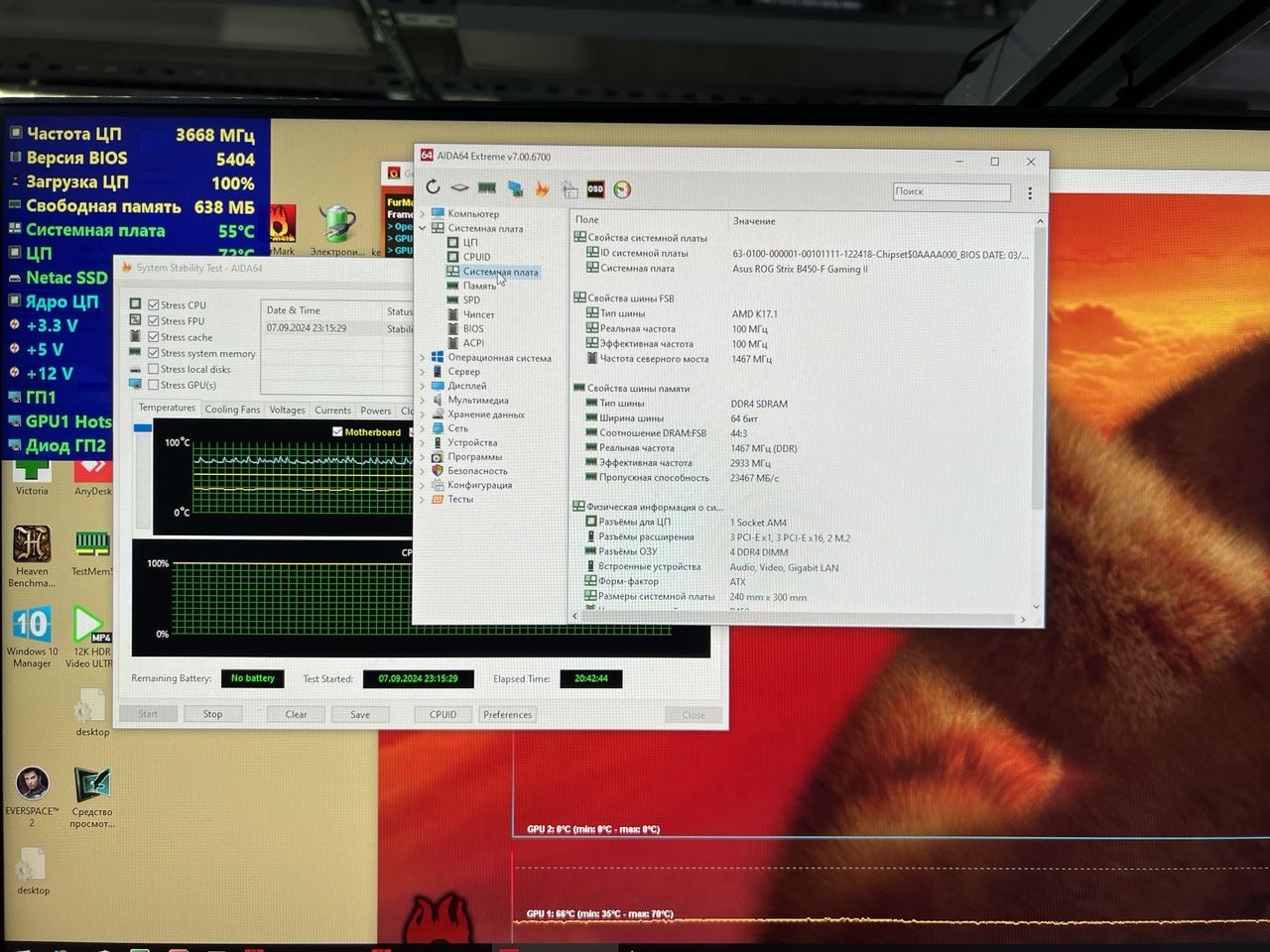Viewport: 1270px width, 952px height.
Task: Open the battery Электропитание desktop icon
Action: (x=337, y=230)
